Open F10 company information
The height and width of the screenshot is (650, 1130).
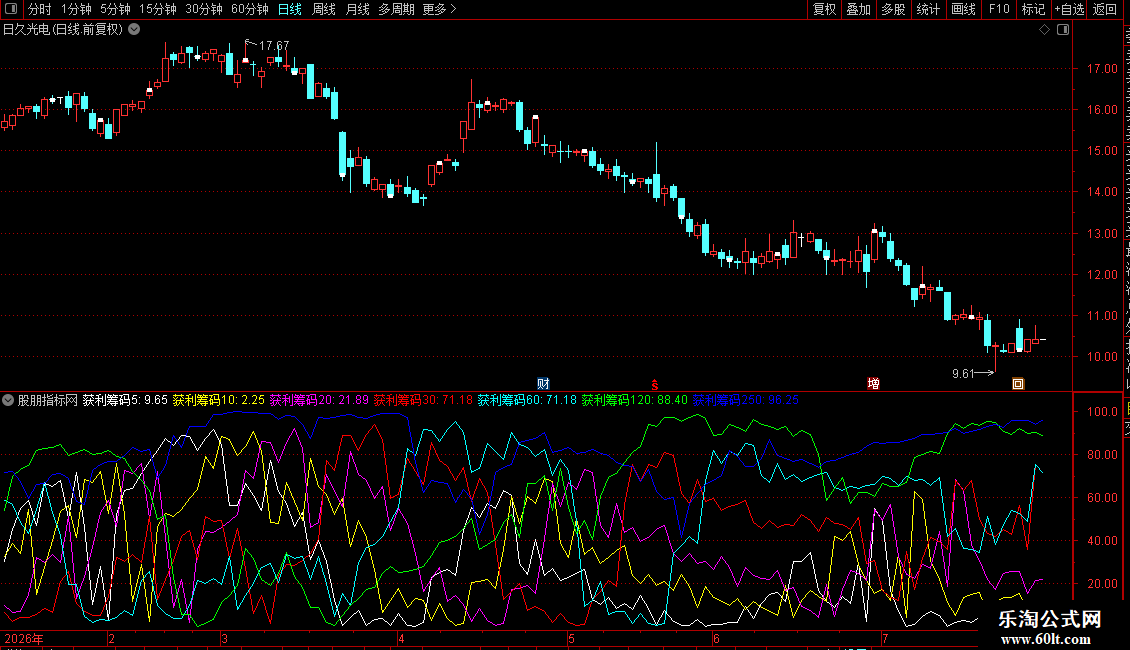click(x=999, y=9)
